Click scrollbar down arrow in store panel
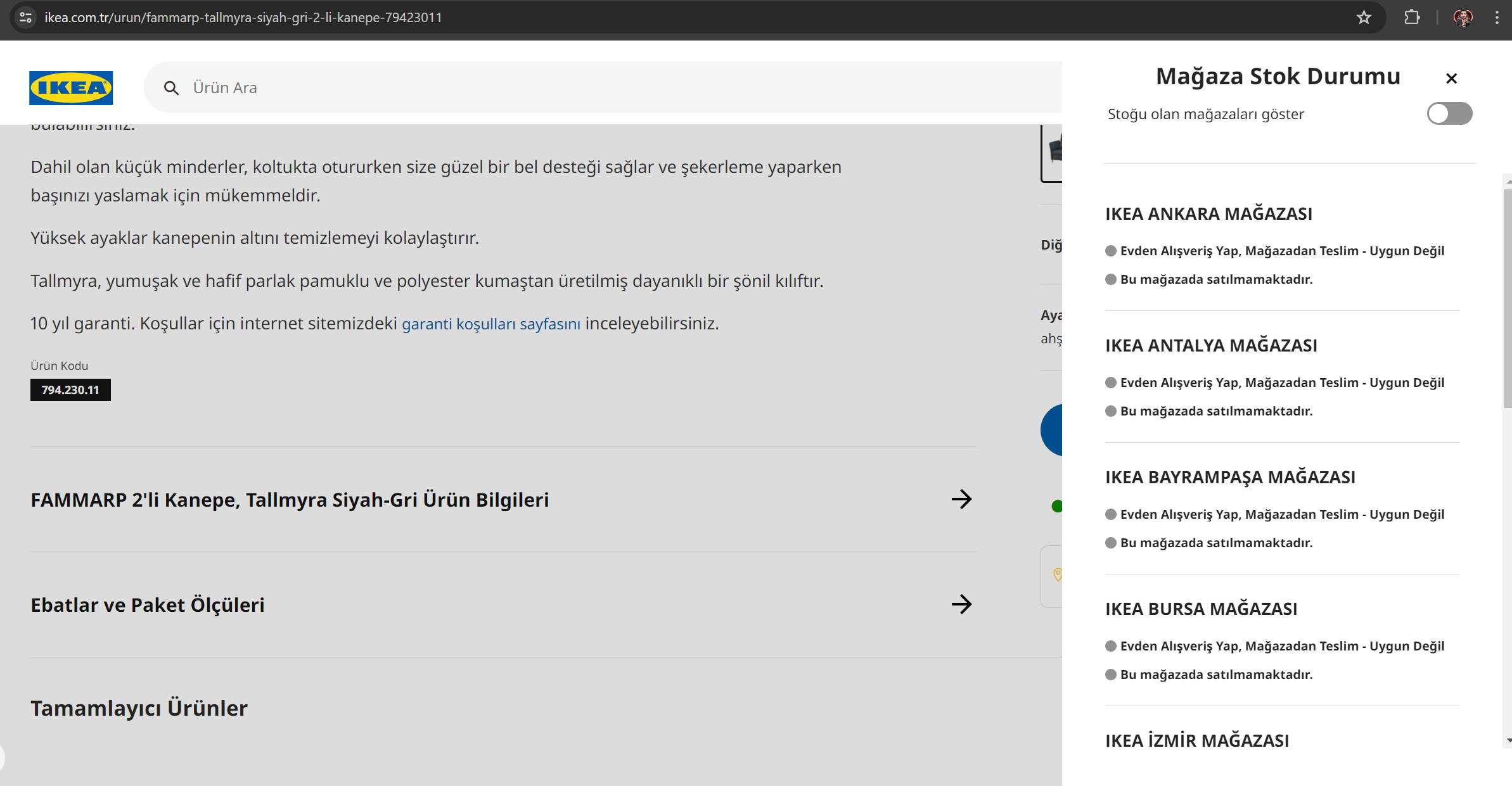Viewport: 1512px width, 786px height. coord(1508,740)
